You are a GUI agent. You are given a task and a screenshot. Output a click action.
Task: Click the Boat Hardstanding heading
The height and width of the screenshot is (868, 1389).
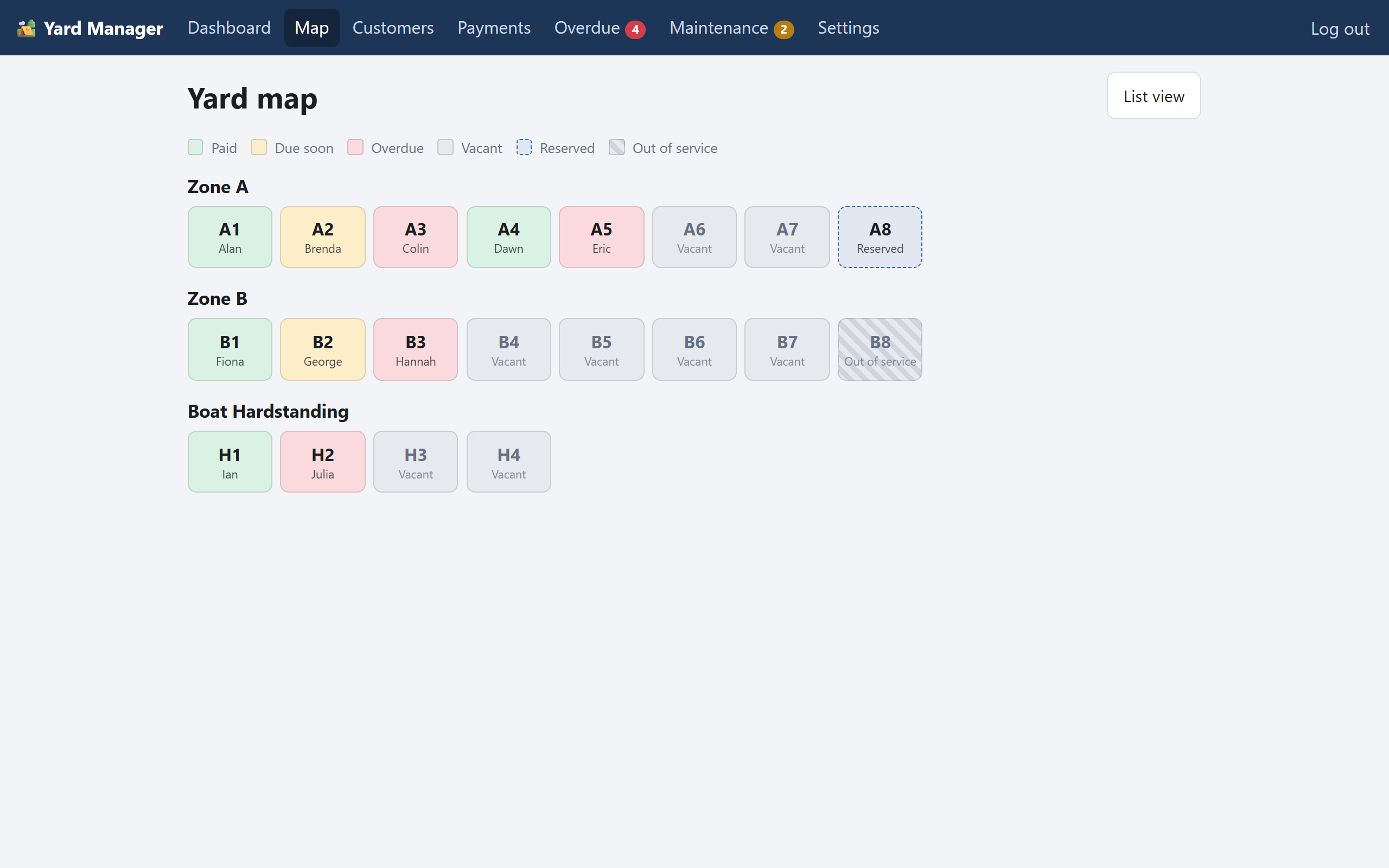(x=268, y=411)
